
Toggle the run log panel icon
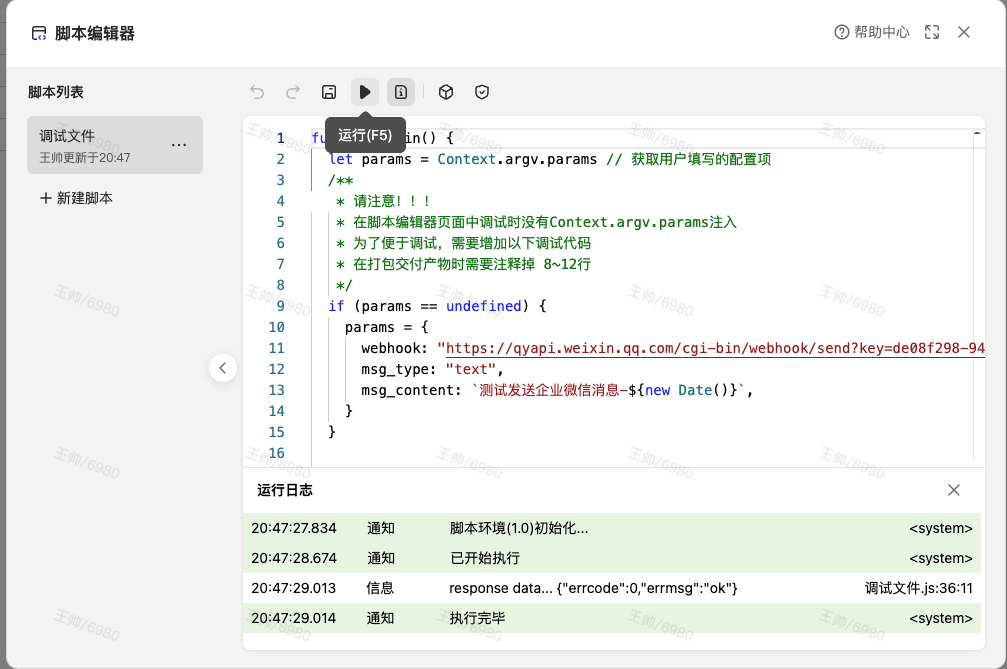(401, 92)
